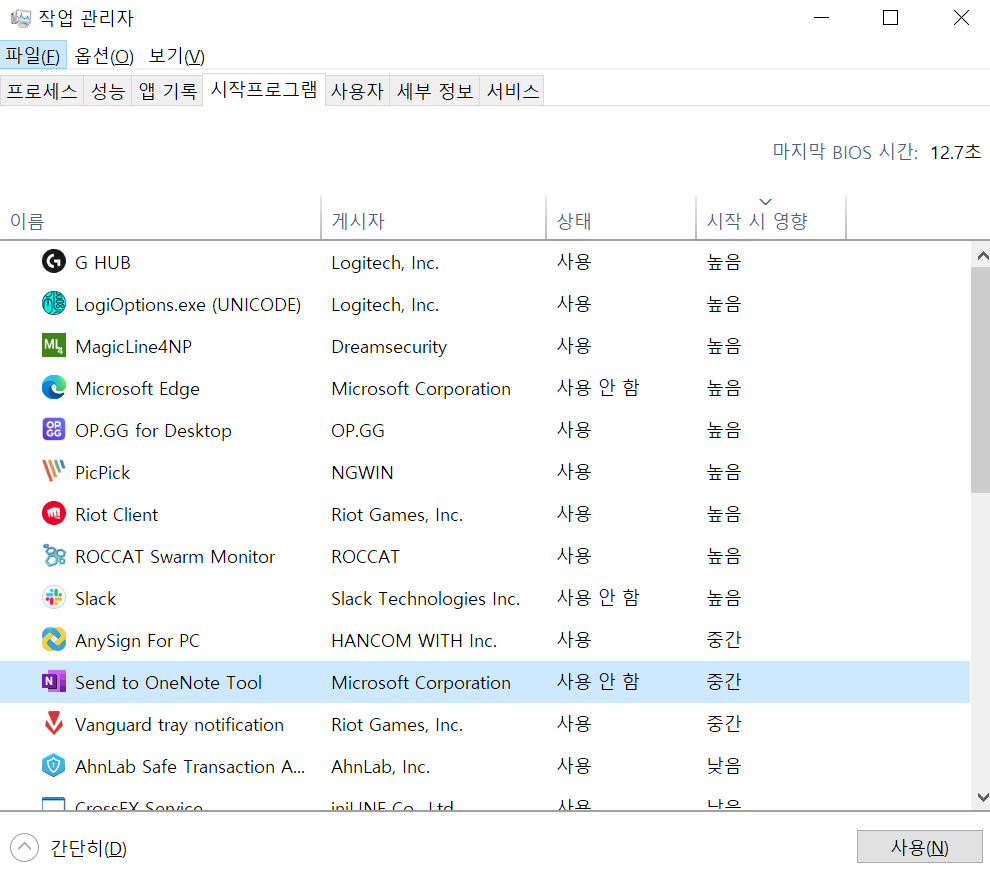990x879 pixels.
Task: Select the MagicLine4NP name text
Action: pyautogui.click(x=133, y=347)
